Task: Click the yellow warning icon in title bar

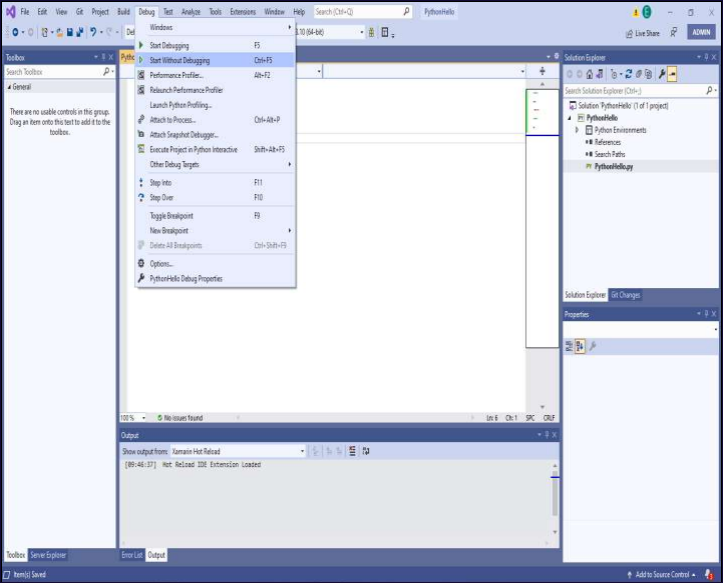Action: (635, 12)
